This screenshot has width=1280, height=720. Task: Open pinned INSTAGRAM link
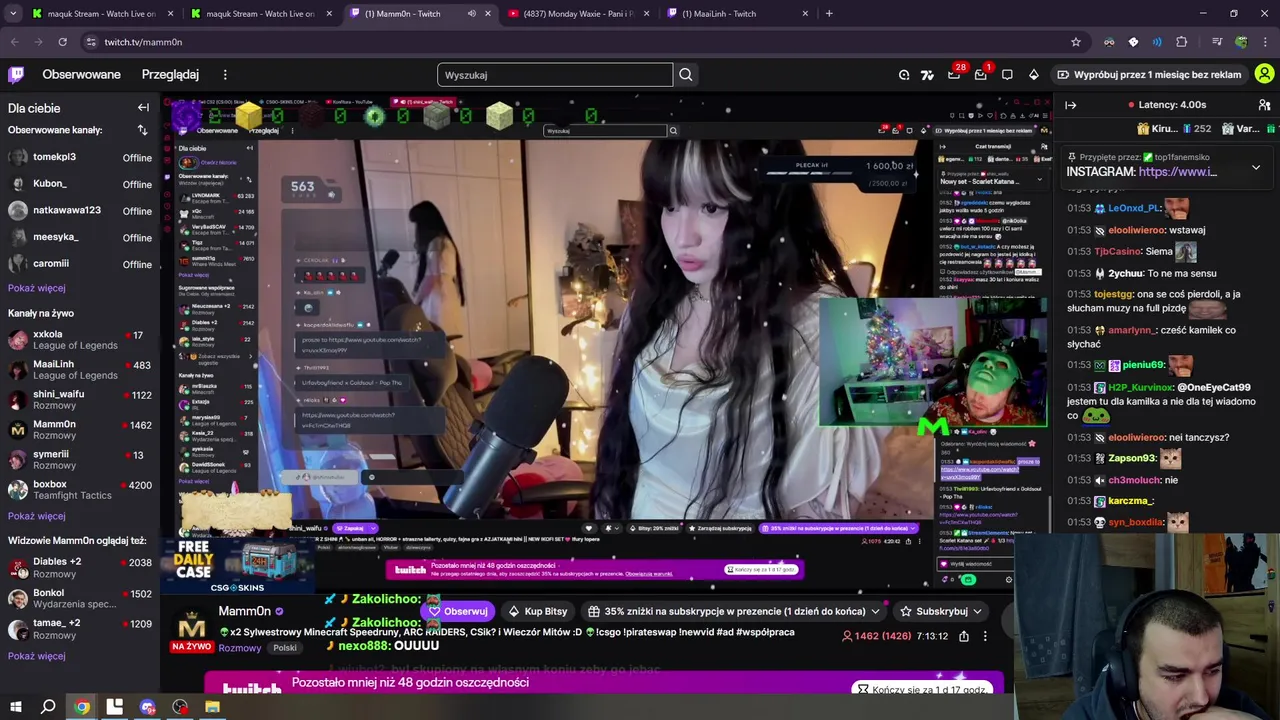coord(1177,172)
